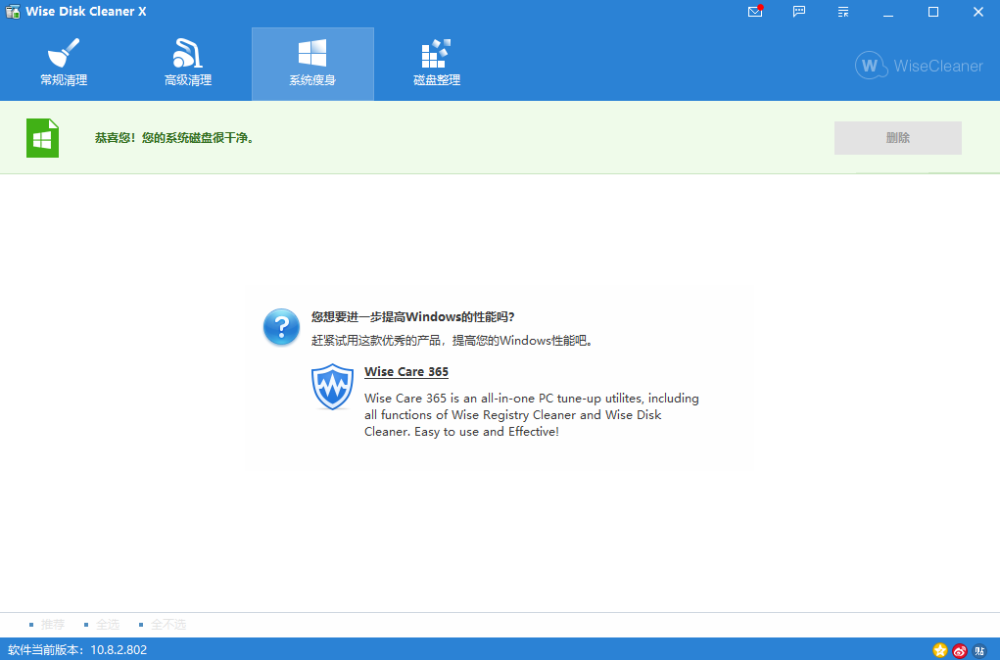
Task: Click the 全选 select all link
Action: point(107,624)
